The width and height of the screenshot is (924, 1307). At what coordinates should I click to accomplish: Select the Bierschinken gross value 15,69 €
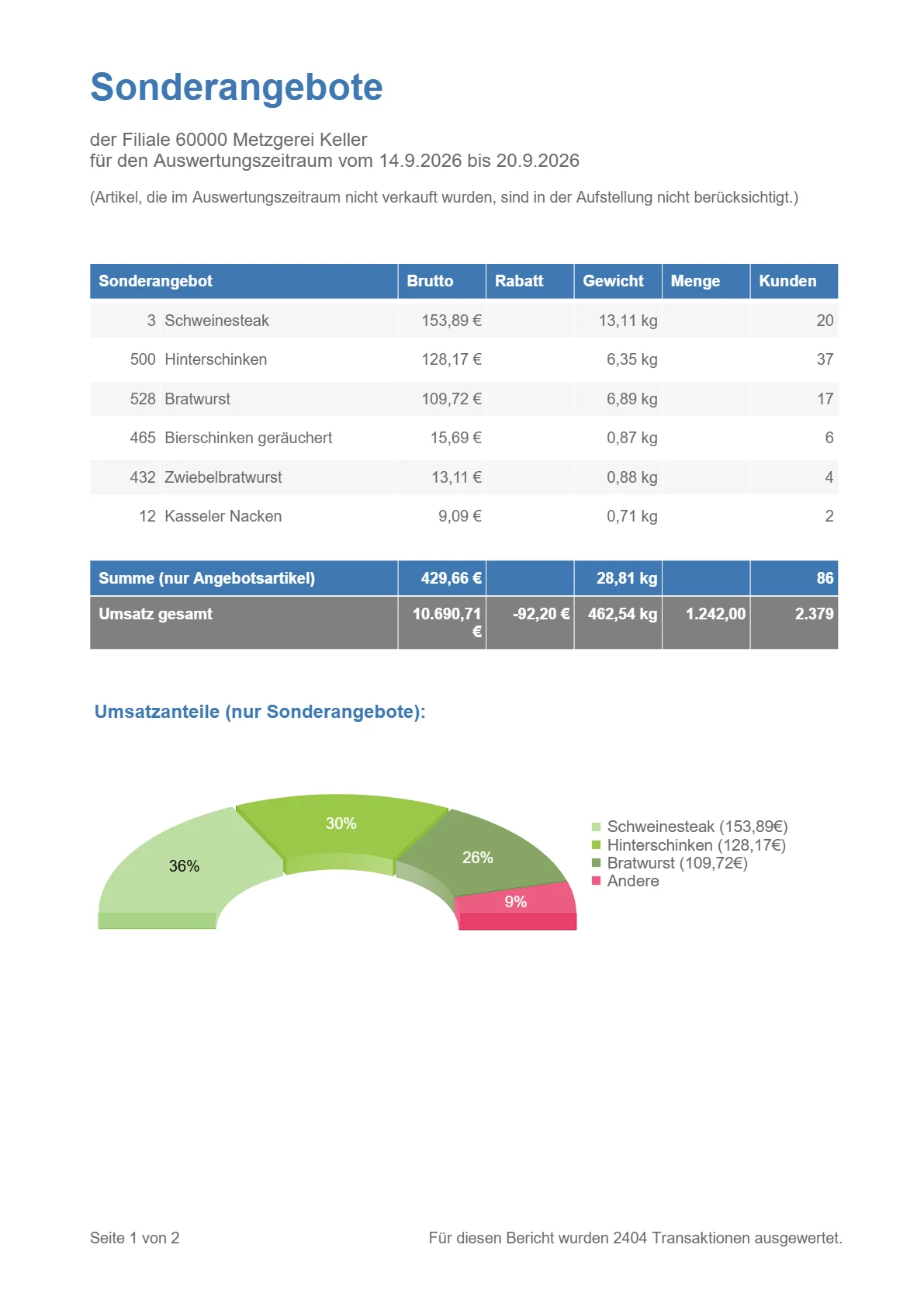tap(456, 438)
